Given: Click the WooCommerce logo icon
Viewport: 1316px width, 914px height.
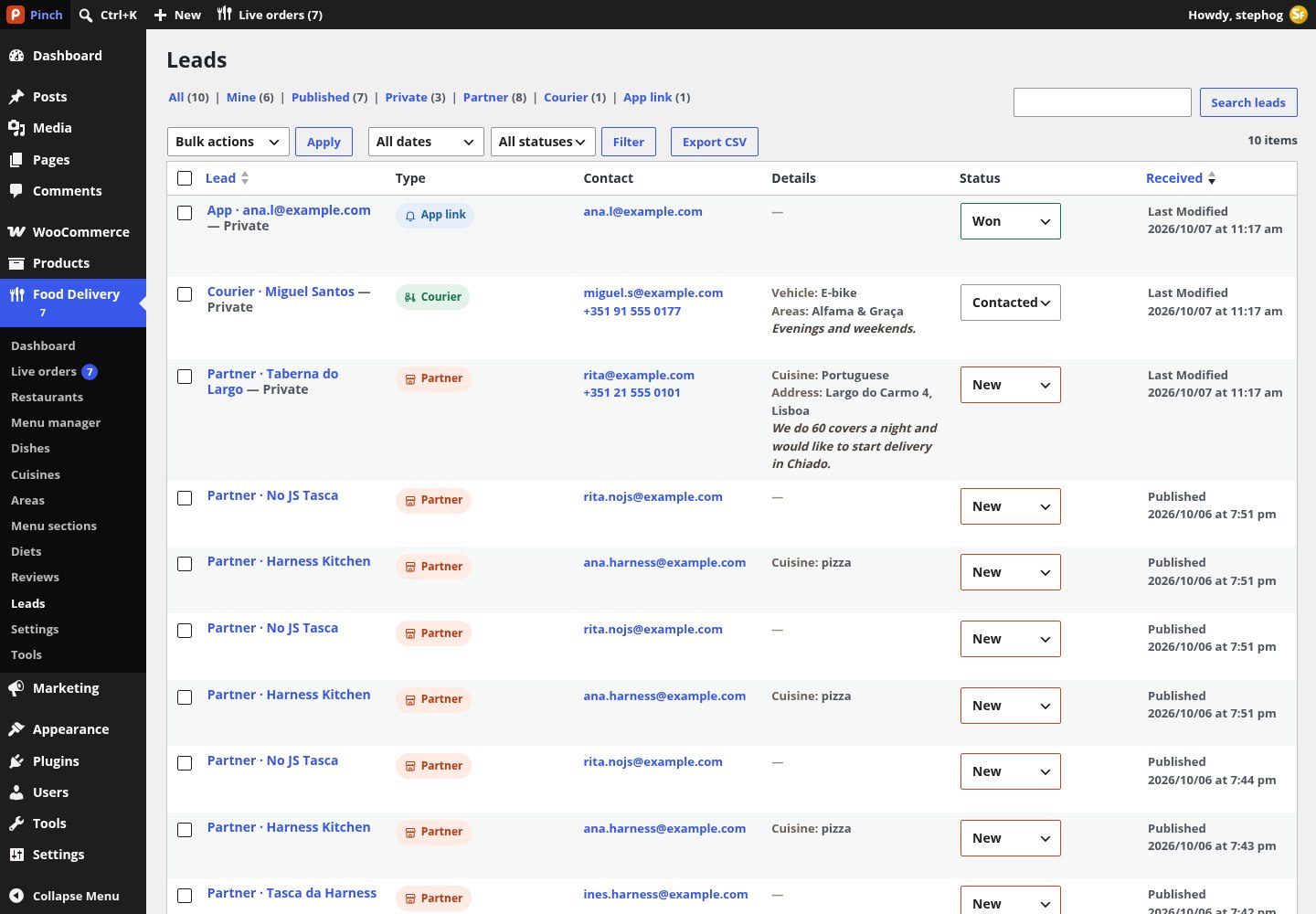Looking at the screenshot, I should (16, 232).
